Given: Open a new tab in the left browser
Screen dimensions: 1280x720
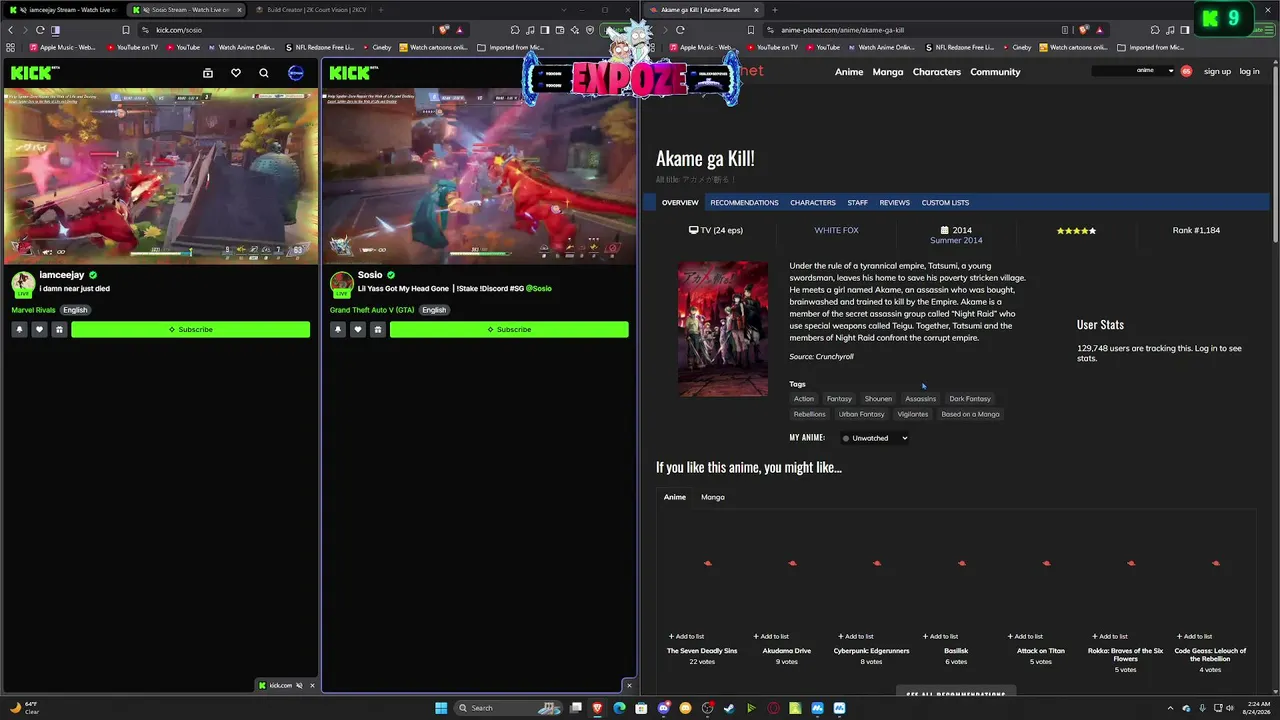Looking at the screenshot, I should tap(380, 10).
